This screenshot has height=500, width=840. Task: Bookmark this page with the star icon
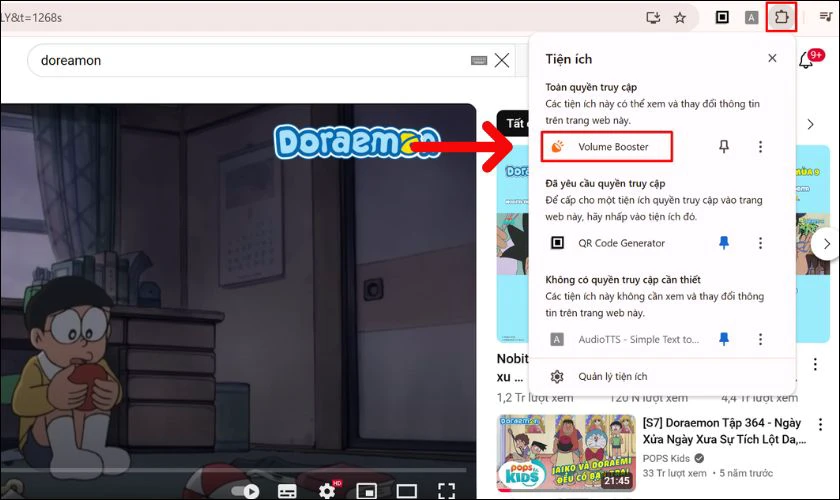coord(680,18)
